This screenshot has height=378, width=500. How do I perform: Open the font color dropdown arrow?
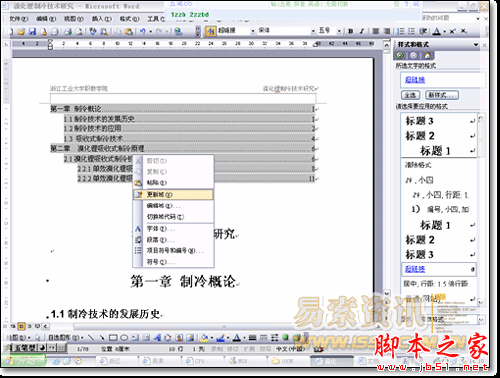(x=445, y=31)
